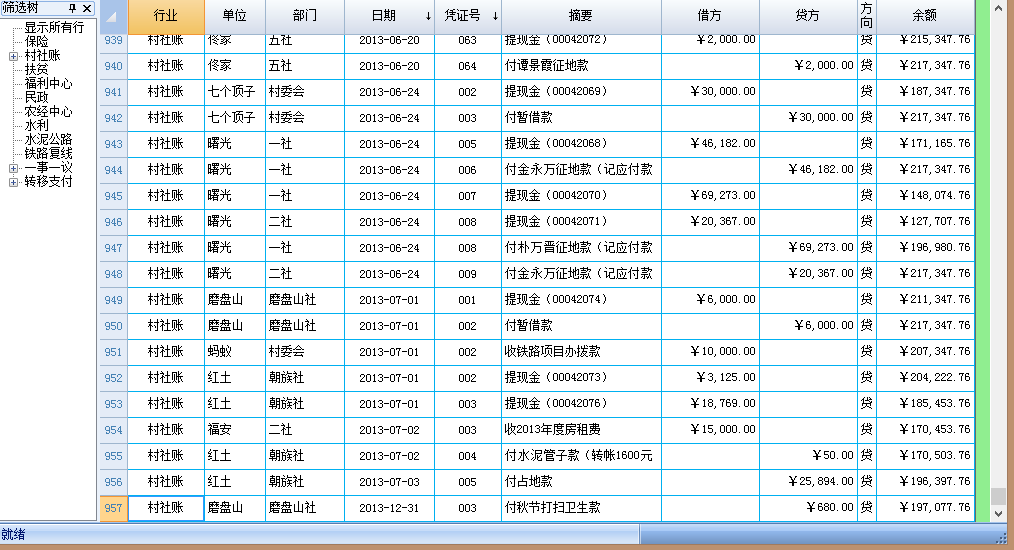
Task: Choose 福利中心 in the filter tree
Action: pos(48,84)
